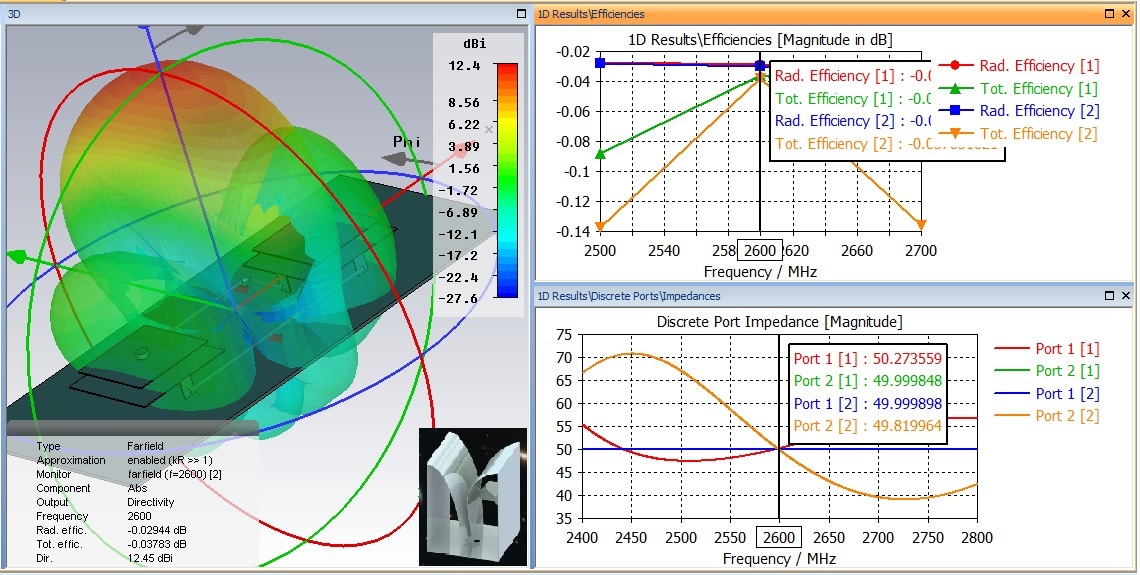Click the dBi color scale bar
This screenshot has width=1140, height=575.
[x=507, y=180]
